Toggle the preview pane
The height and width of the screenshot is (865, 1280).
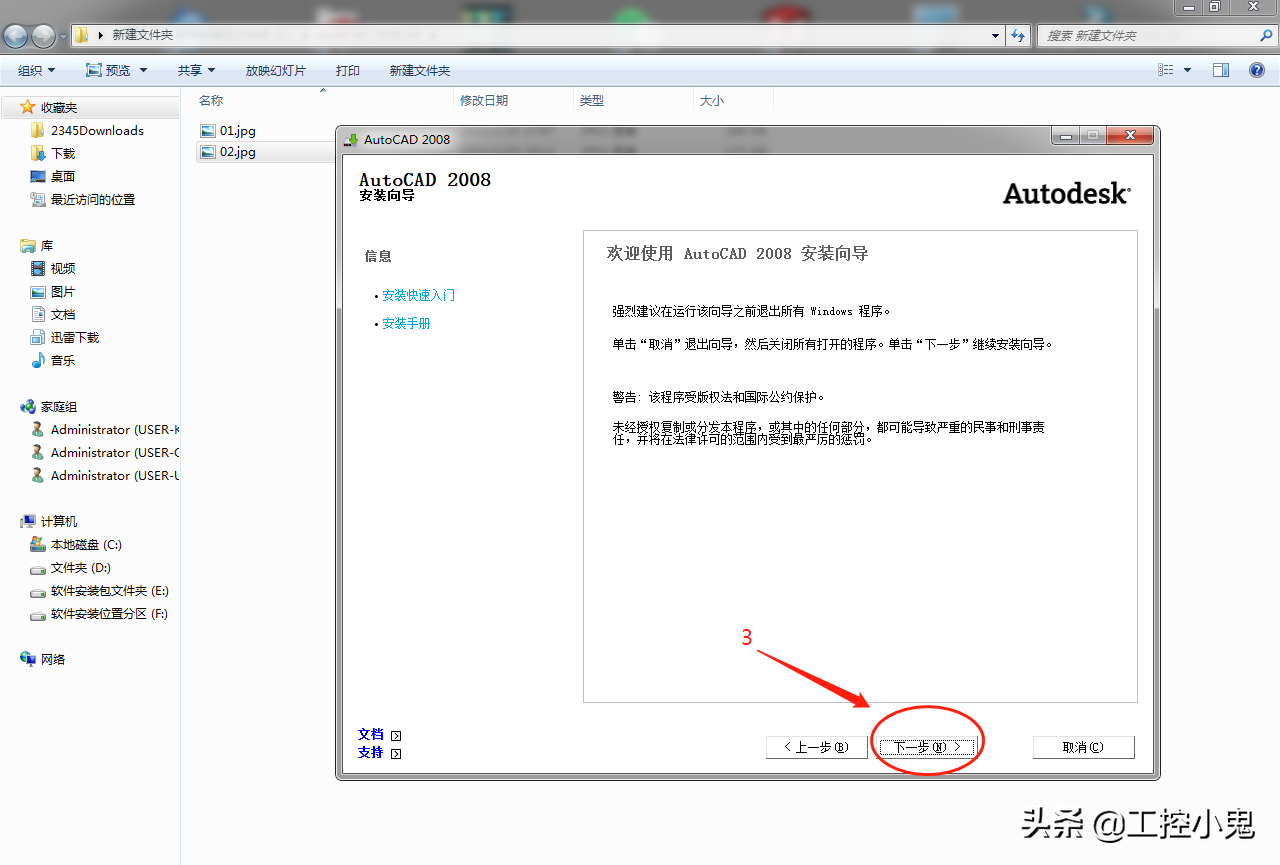click(1220, 70)
